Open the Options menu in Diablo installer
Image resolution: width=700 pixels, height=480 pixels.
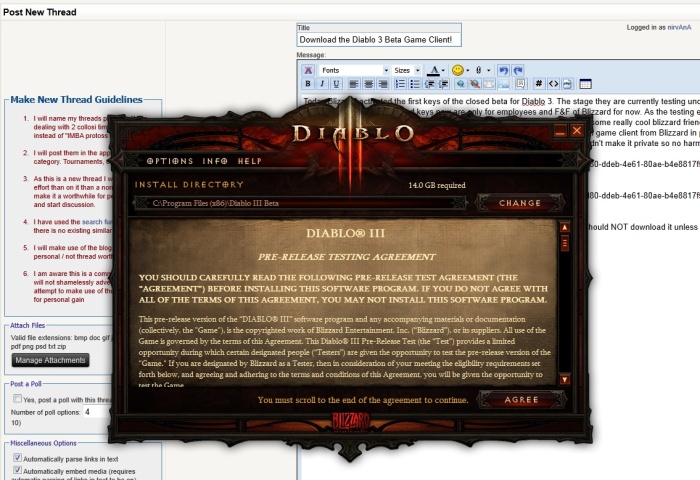coord(163,160)
